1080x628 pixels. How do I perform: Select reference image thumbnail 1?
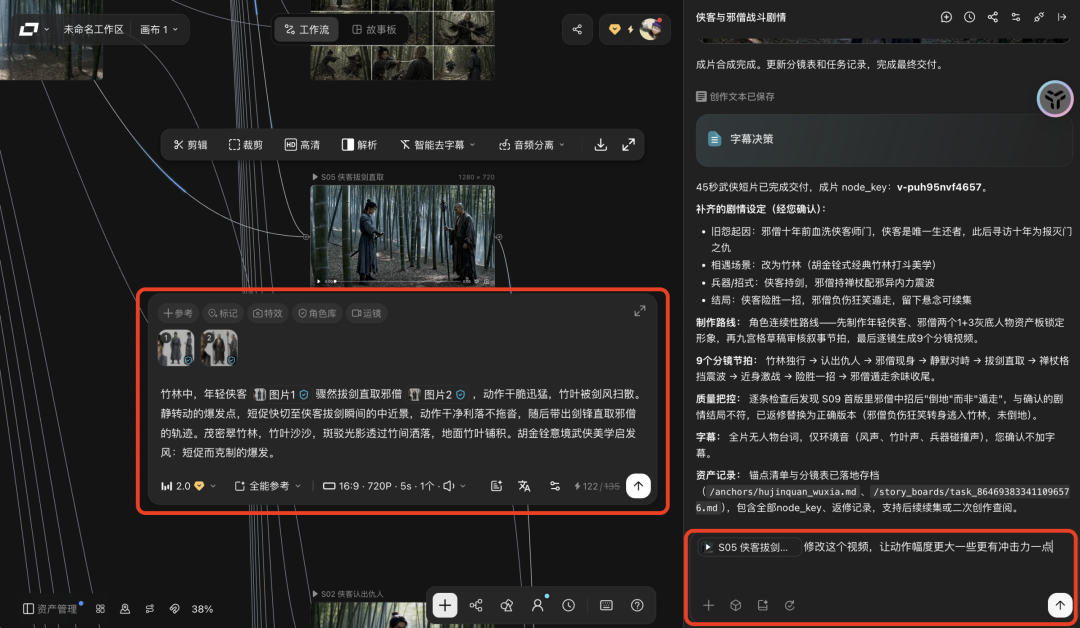point(176,348)
